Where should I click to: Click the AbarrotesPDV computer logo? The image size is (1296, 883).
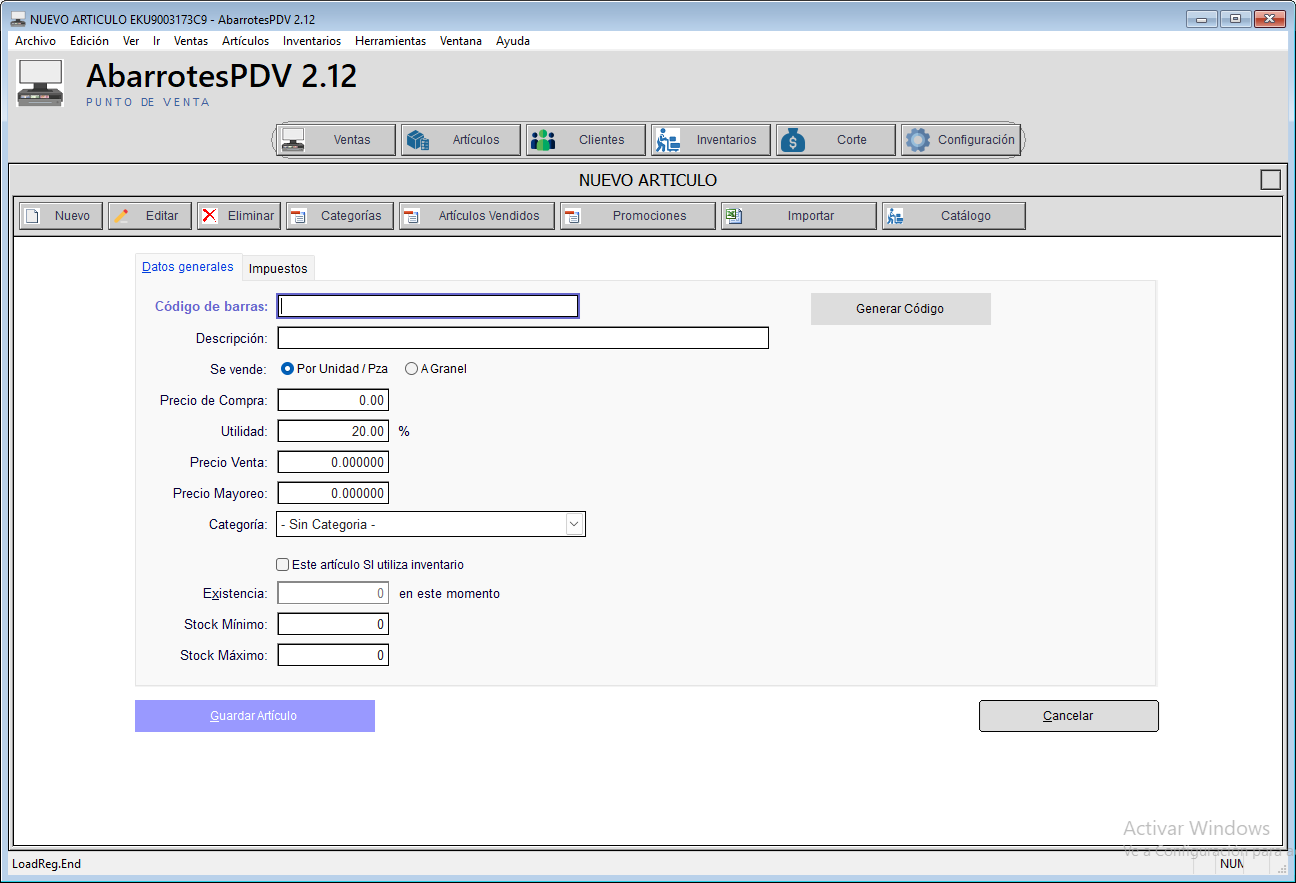41,83
